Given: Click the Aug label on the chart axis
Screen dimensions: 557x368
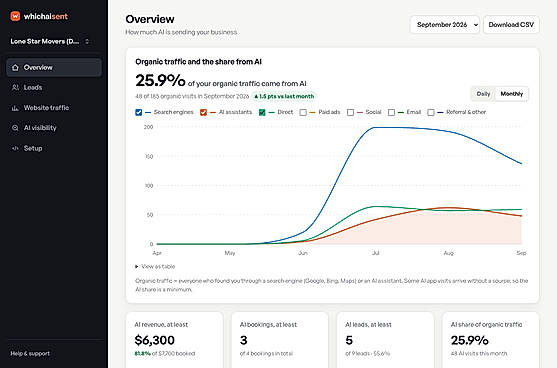Looking at the screenshot, I should (449, 253).
